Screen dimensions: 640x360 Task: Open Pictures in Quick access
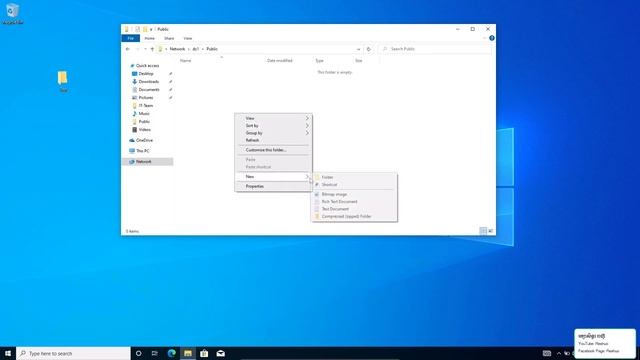(x=146, y=98)
